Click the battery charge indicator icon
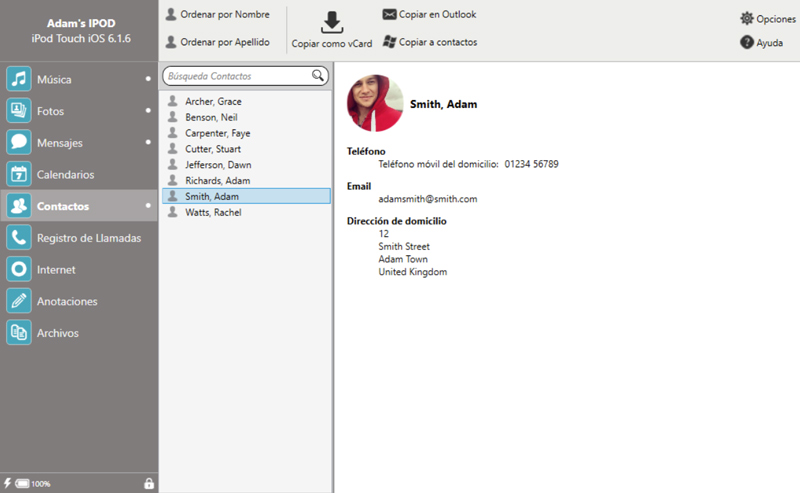 (x=22, y=483)
